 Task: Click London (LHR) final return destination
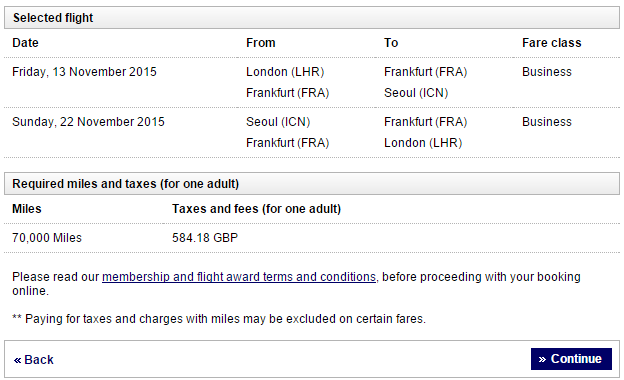point(423,143)
